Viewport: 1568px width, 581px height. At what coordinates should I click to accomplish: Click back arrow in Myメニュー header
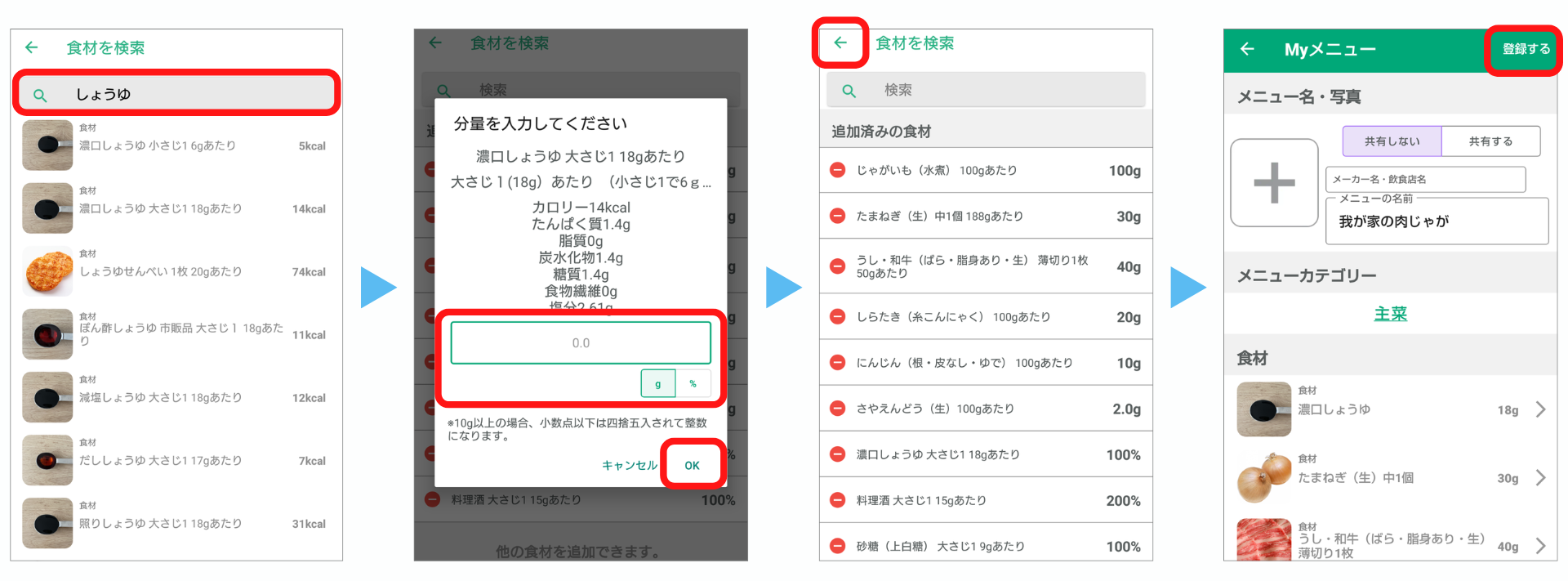[1247, 49]
